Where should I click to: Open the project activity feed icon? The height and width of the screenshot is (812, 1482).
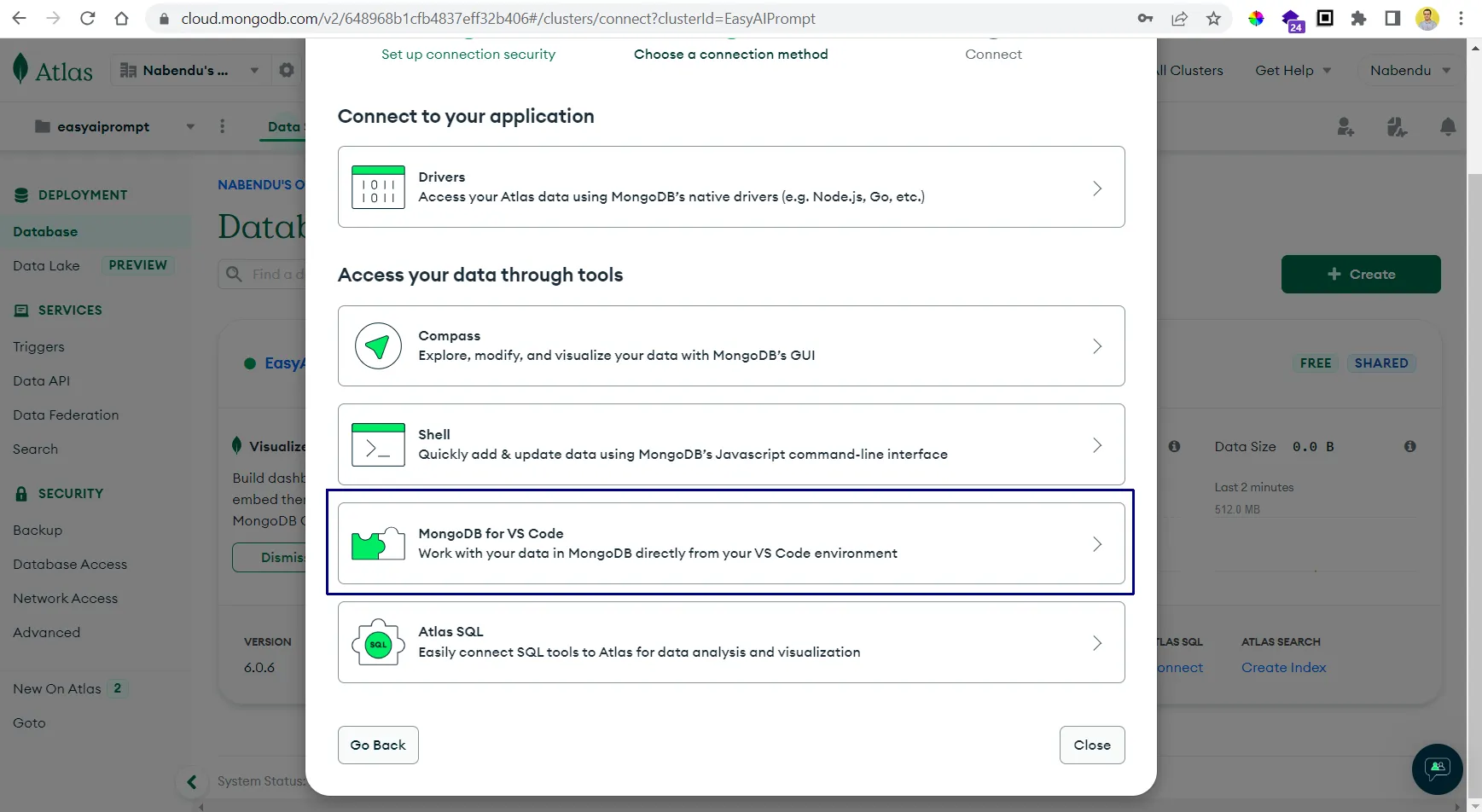point(1397,127)
